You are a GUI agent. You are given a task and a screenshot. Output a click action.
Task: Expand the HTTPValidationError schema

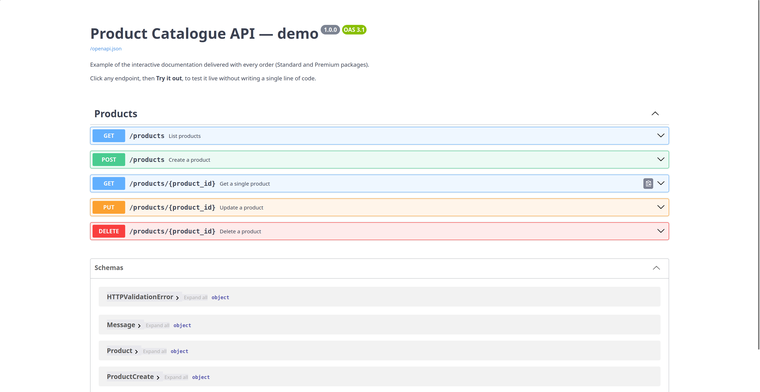click(x=143, y=297)
